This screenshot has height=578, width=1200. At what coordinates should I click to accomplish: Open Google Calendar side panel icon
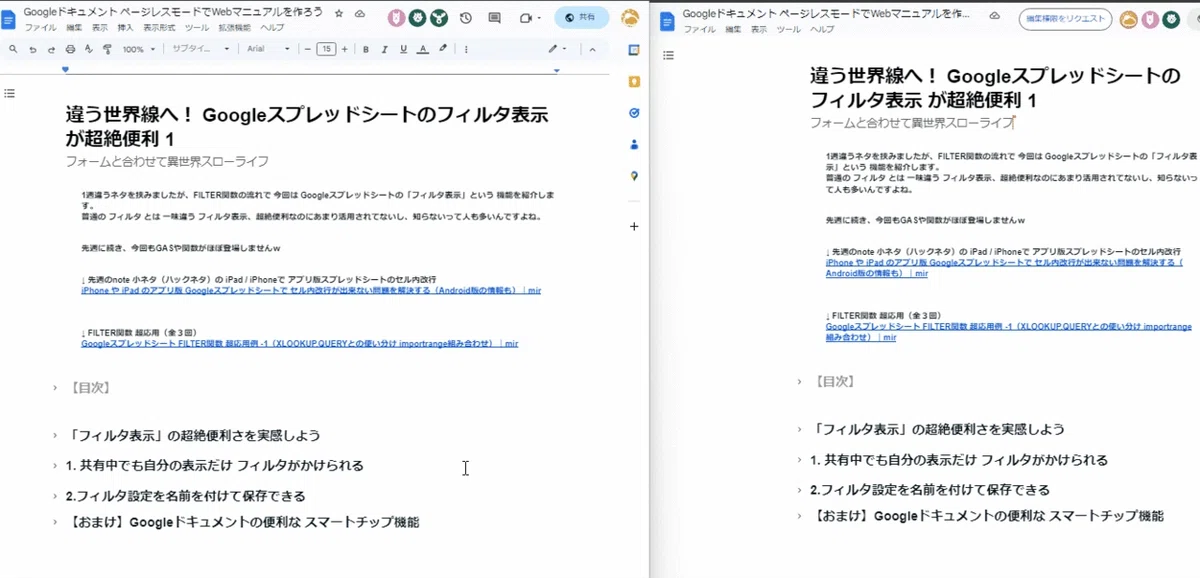coord(634,49)
